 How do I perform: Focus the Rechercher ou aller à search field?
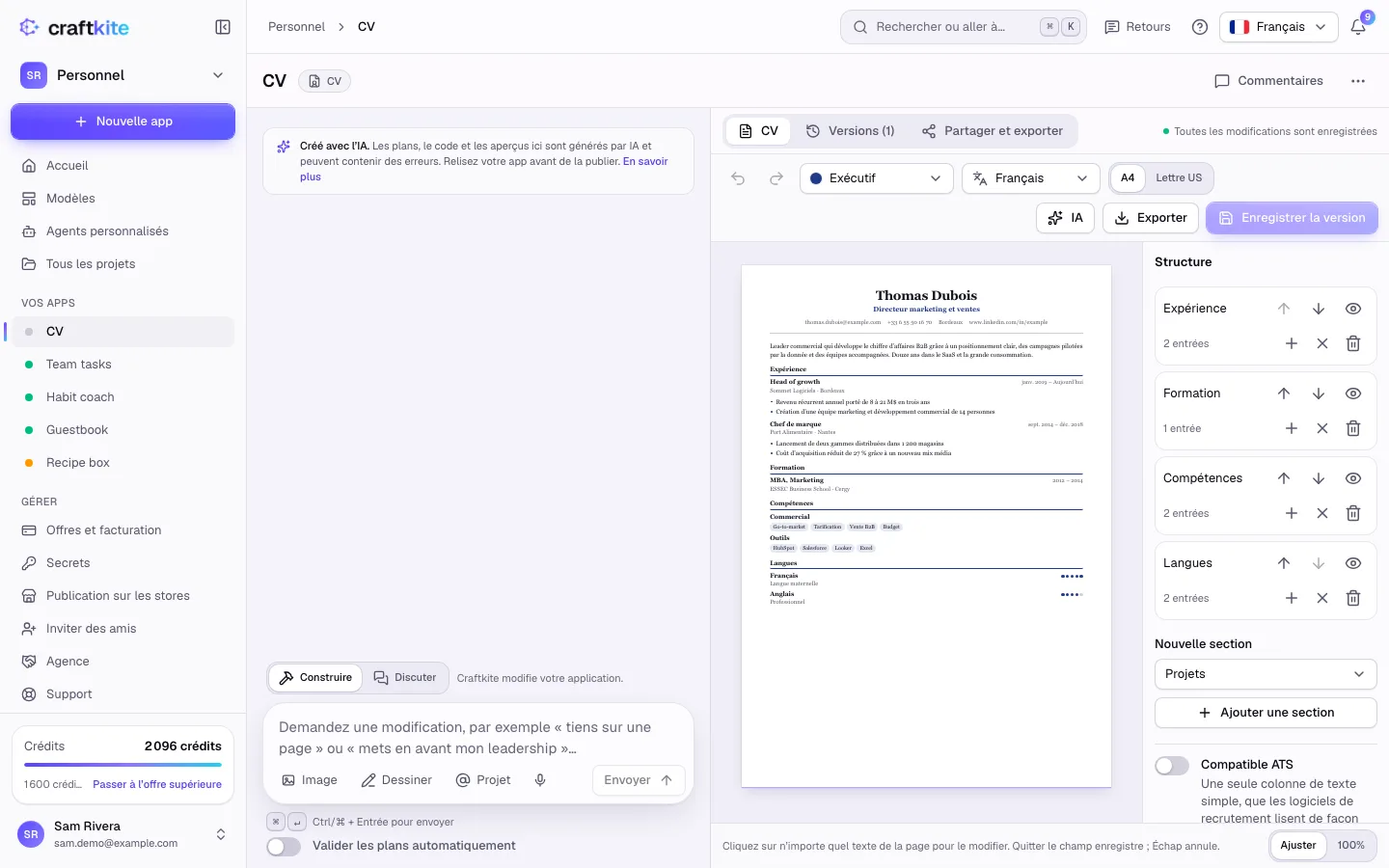coord(964,27)
